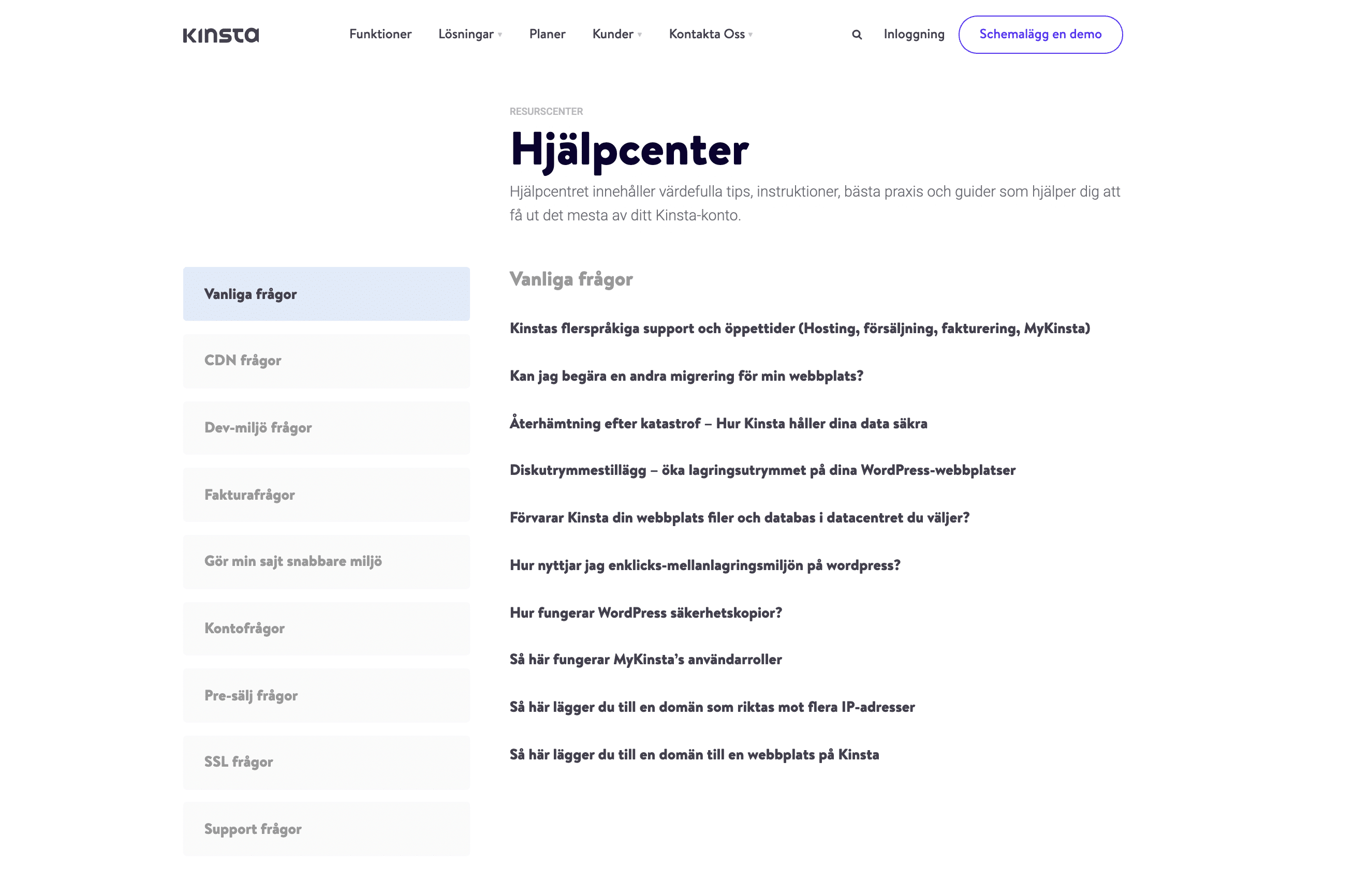This screenshot has height=896, width=1354.
Task: Expand the Lösningar dropdown menu
Action: (x=470, y=34)
